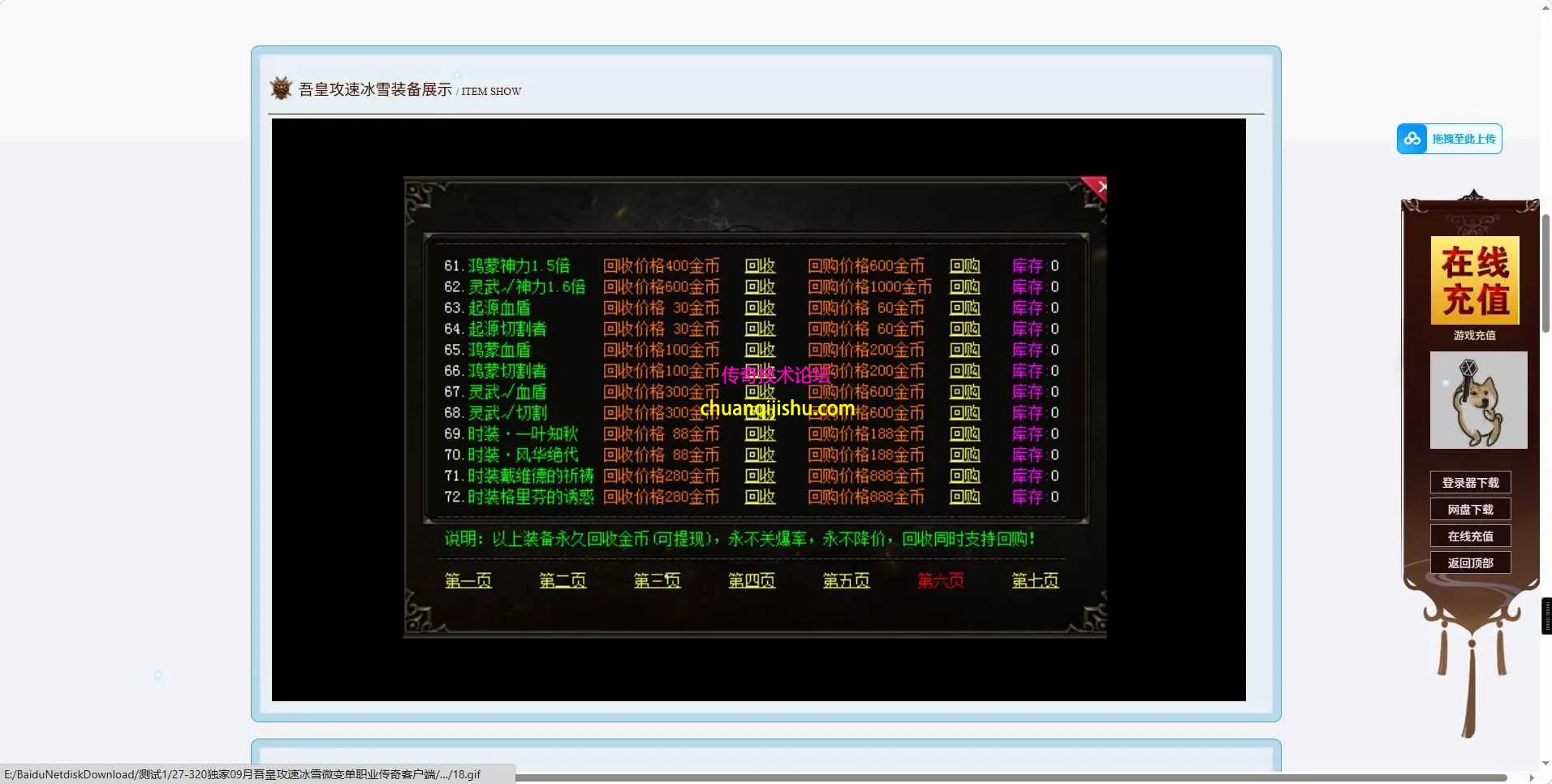Image resolution: width=1552 pixels, height=784 pixels.
Task: Click the 在线充值 recharge banner
Action: pyautogui.click(x=1475, y=278)
